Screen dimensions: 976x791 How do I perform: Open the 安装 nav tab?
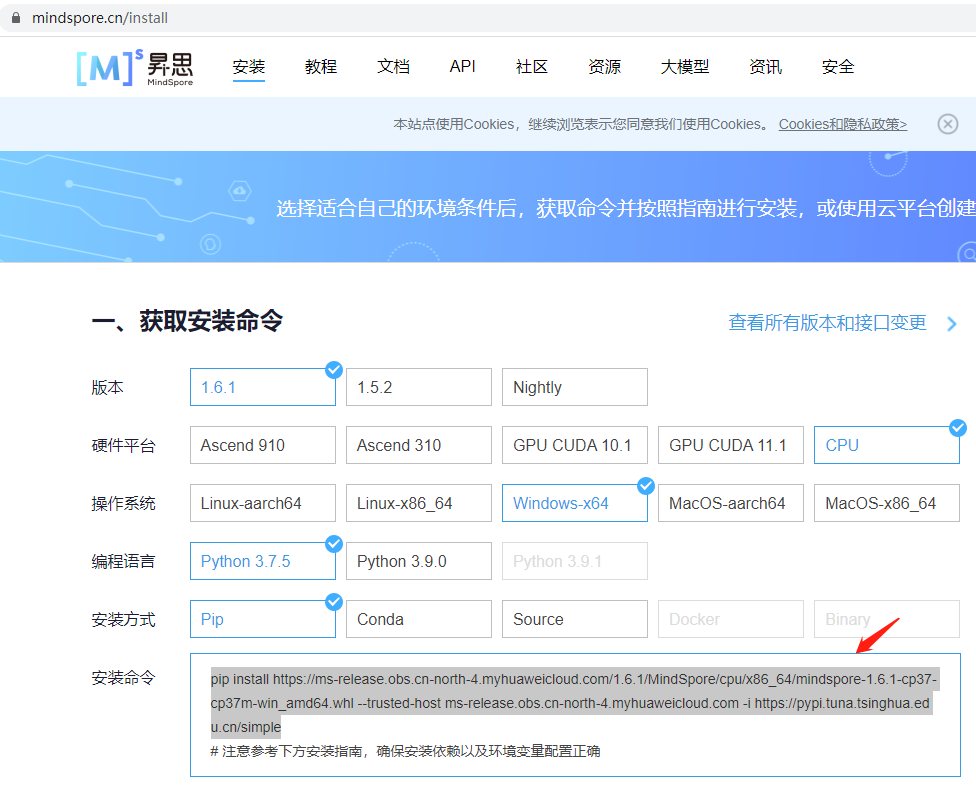pyautogui.click(x=248, y=67)
